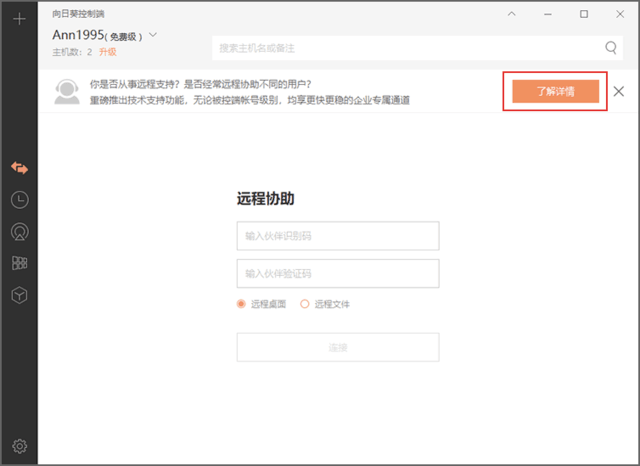Click the 升级 upgrade link
Screen dimensions: 640x466
[107, 52]
